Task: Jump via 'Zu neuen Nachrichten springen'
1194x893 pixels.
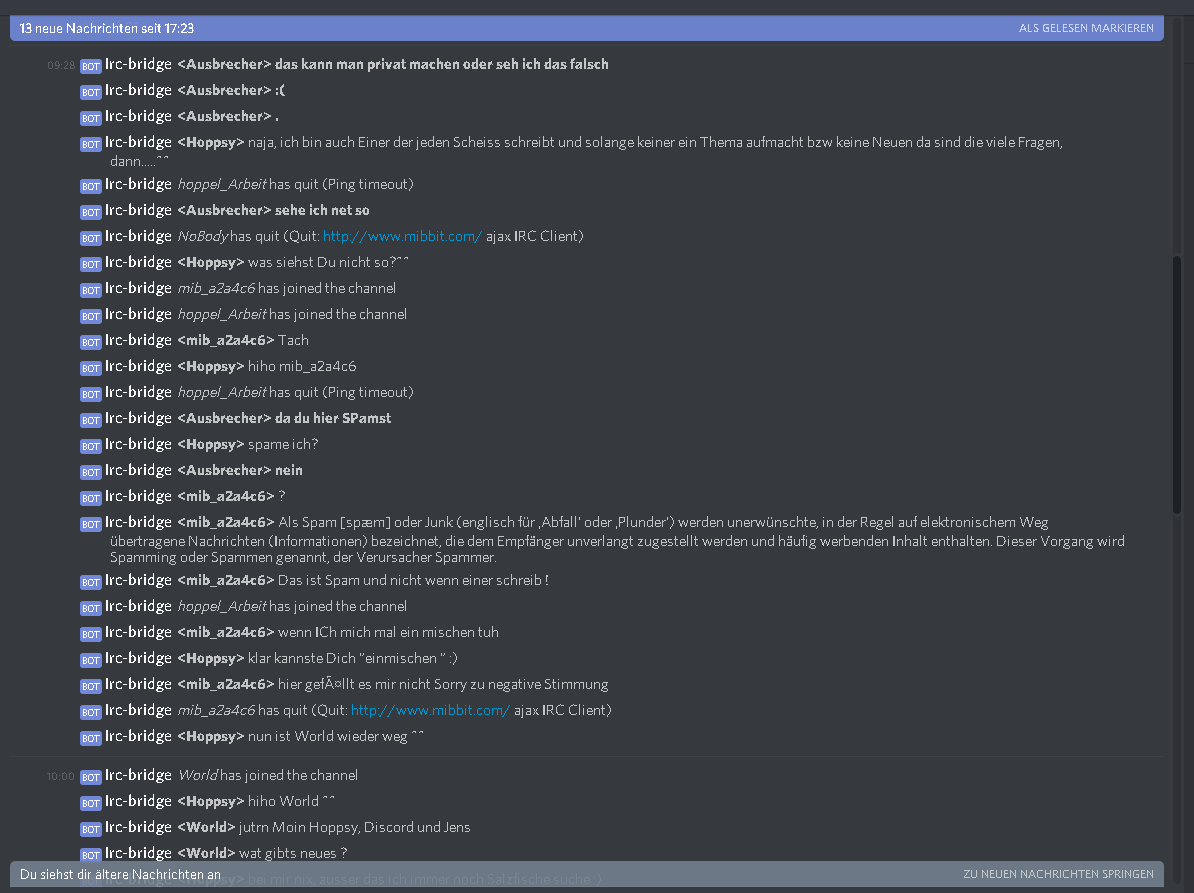Action: [1058, 874]
